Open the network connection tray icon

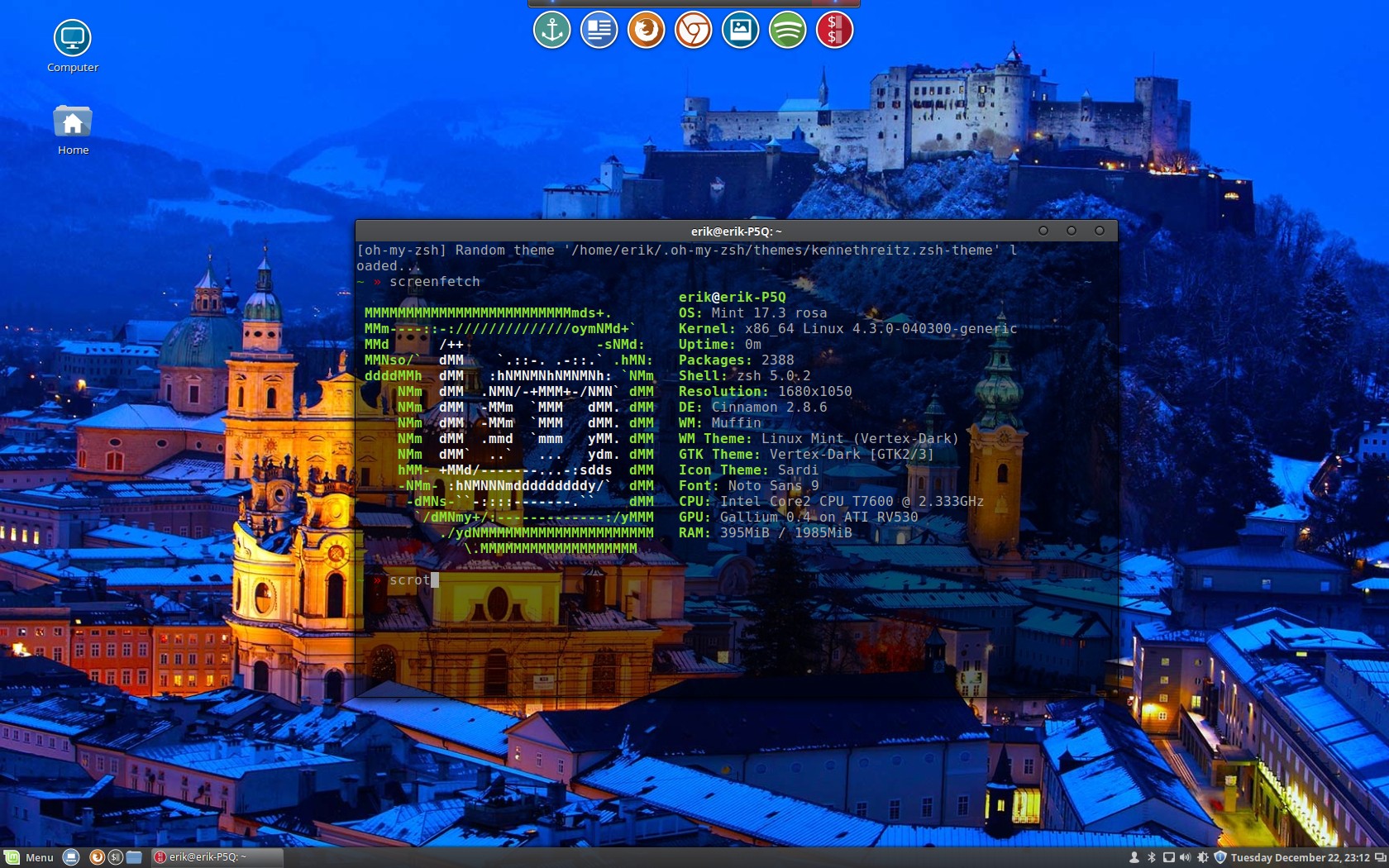click(x=1169, y=857)
